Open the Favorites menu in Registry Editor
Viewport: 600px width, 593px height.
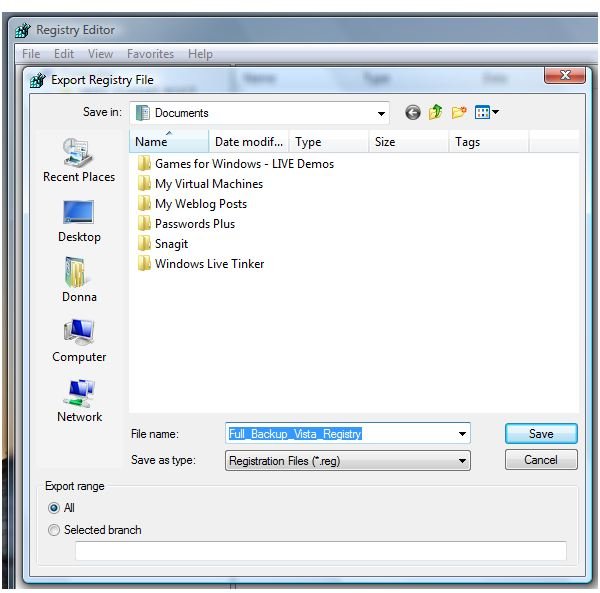(x=150, y=54)
